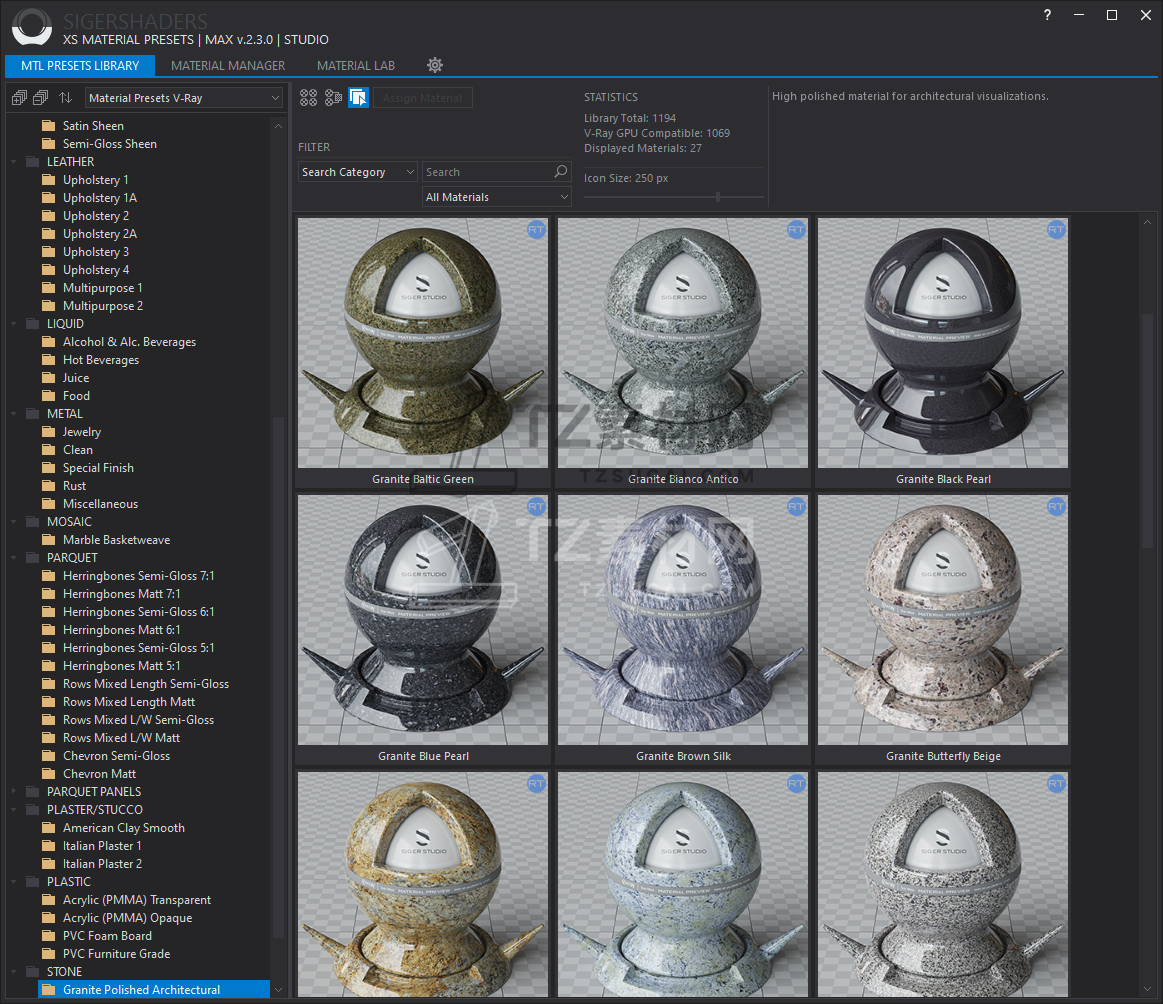Click the Food folder icon

(49, 396)
